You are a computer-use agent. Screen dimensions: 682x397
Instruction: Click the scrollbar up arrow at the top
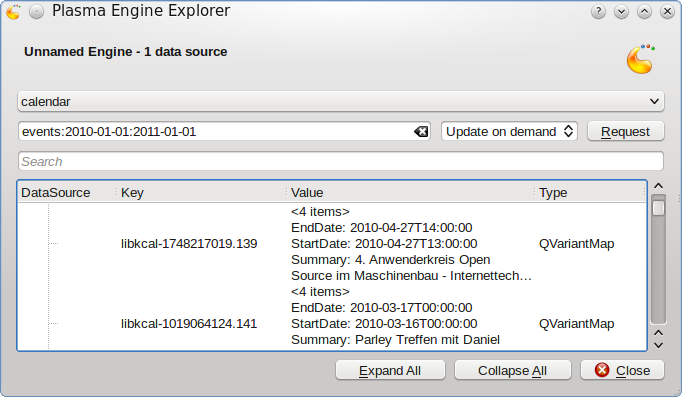659,186
